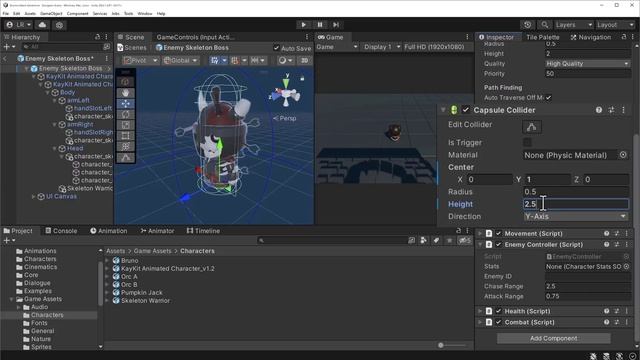Switch to the Animator tab
640x360 pixels.
(x=157, y=231)
